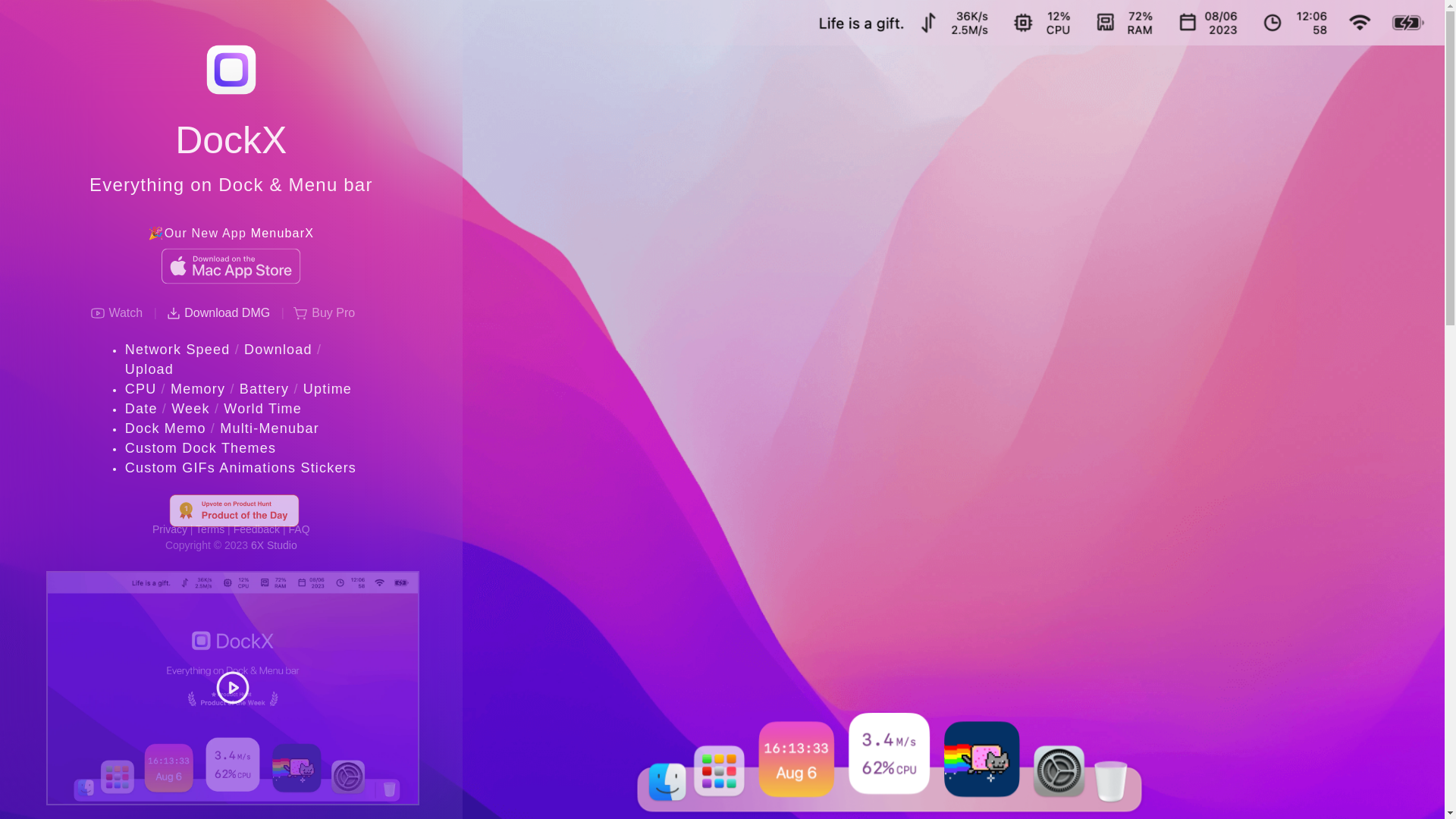Click the battery charging icon in menu bar

(1408, 23)
